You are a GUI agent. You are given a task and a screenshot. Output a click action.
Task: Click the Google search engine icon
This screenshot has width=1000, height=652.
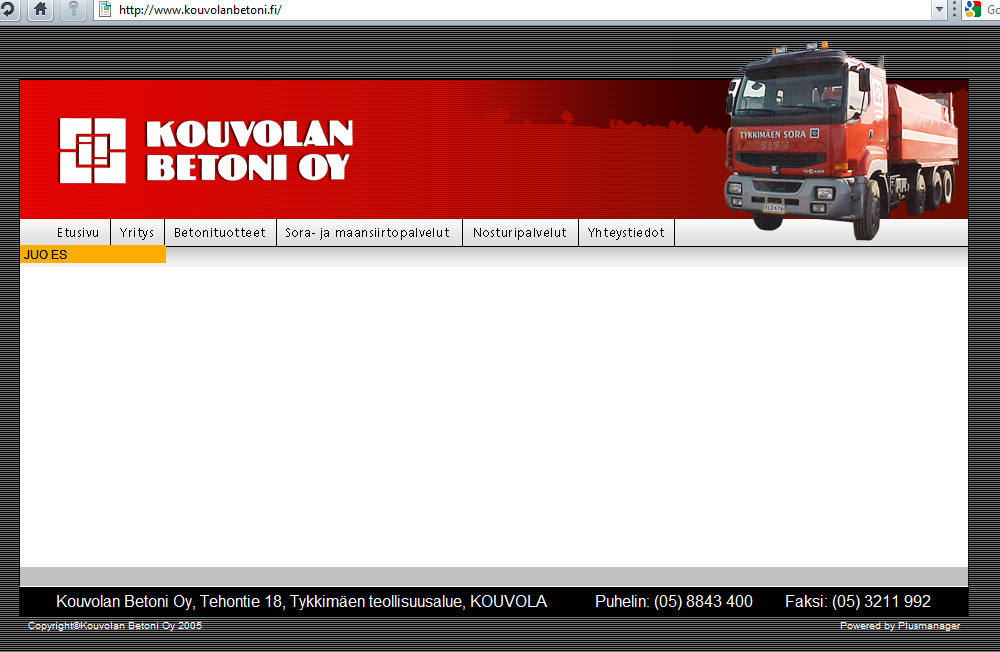pos(973,10)
